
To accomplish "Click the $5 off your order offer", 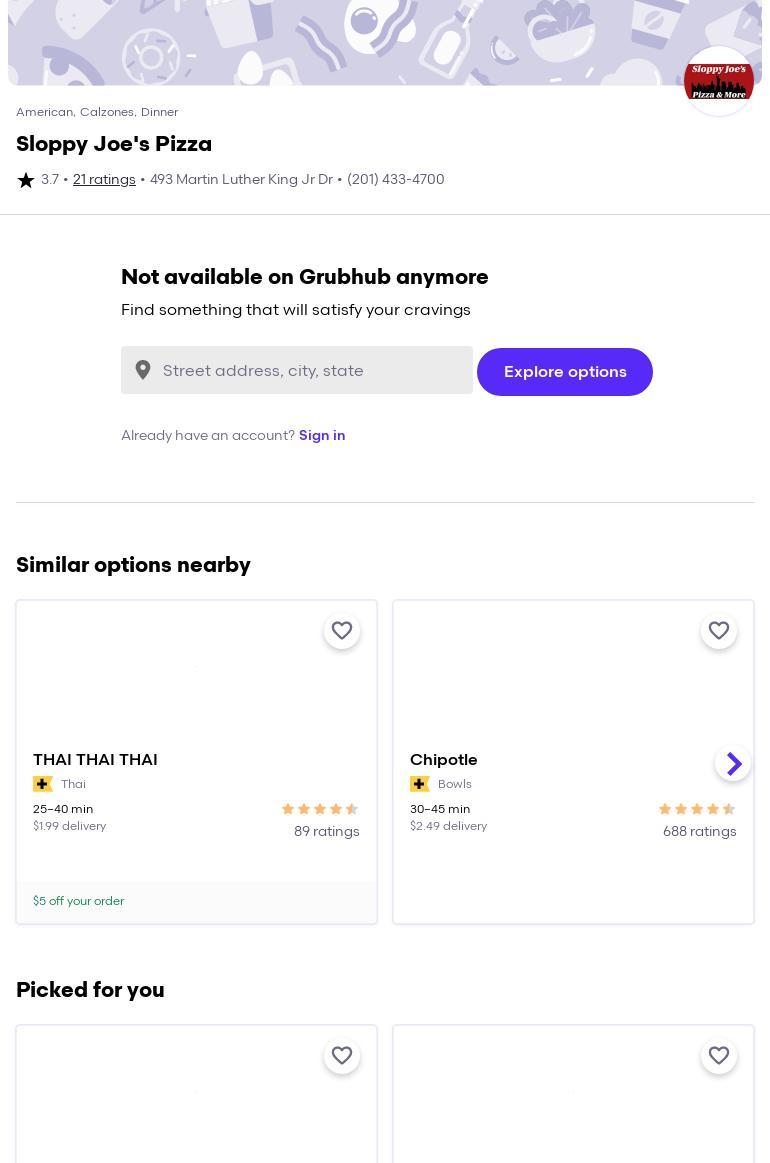I will pos(79,901).
